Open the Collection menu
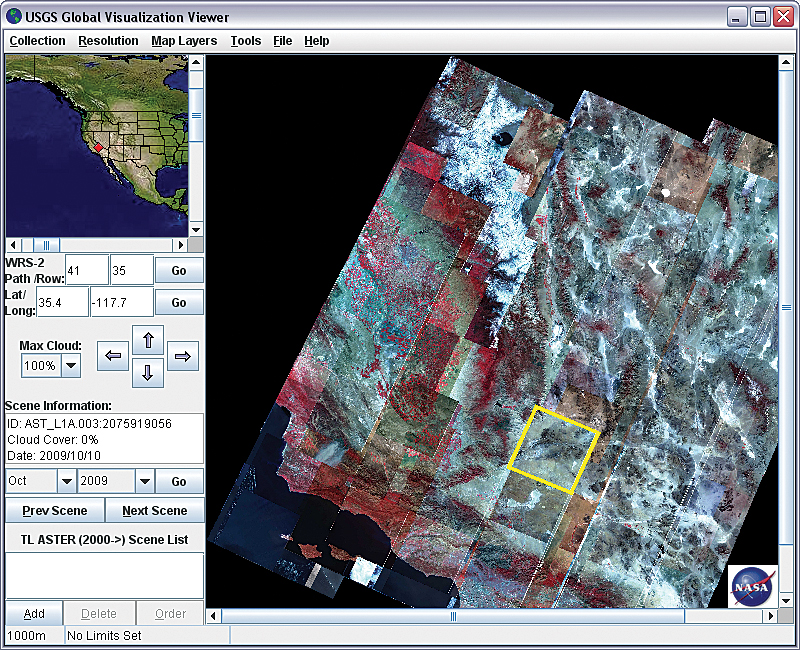 (37, 41)
